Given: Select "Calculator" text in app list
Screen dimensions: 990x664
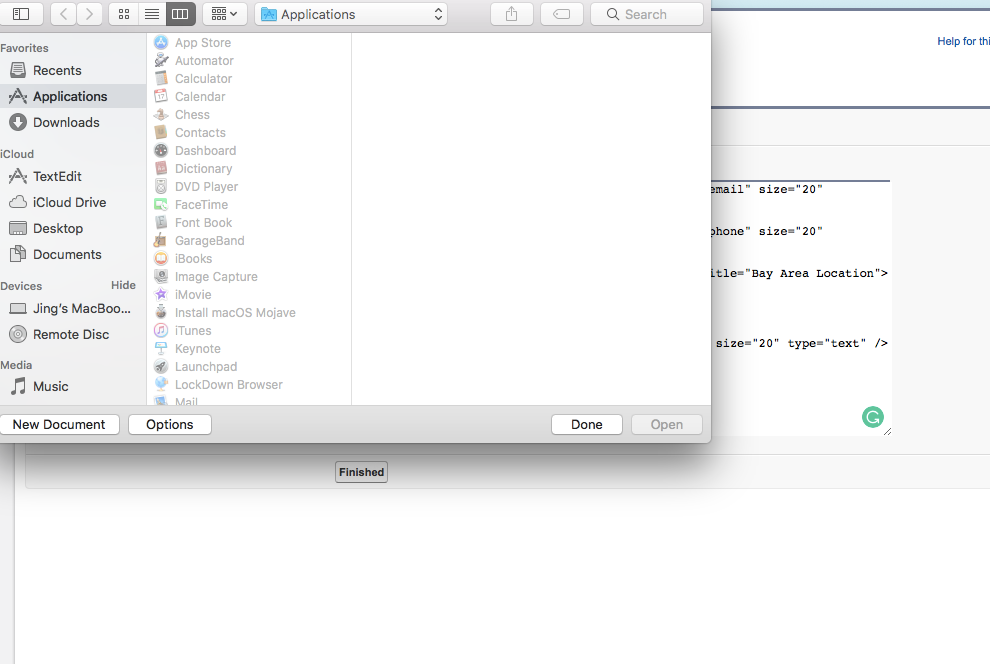Looking at the screenshot, I should [203, 78].
